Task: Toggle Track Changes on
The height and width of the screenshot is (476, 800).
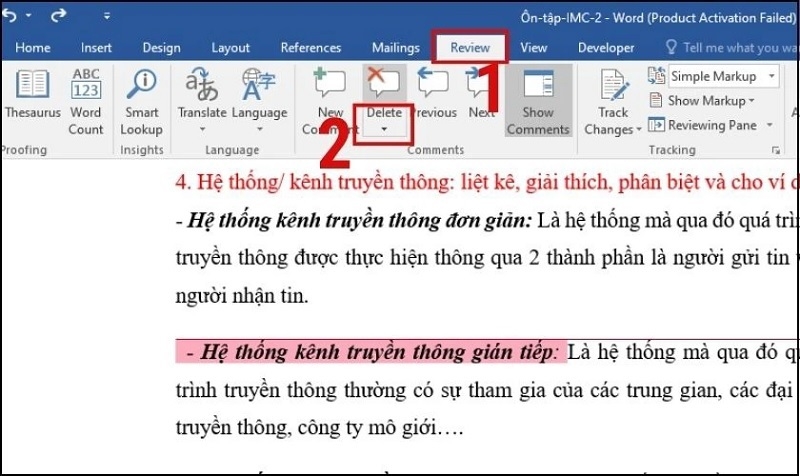Action: pos(612,100)
